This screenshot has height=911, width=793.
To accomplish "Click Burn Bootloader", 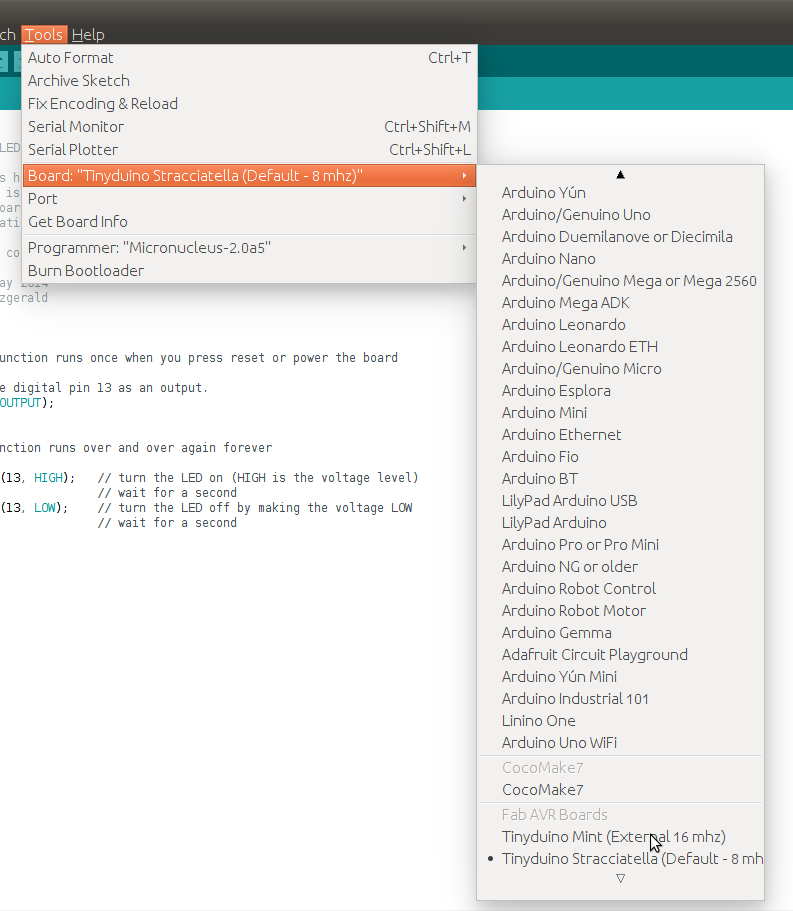I will (x=250, y=271).
